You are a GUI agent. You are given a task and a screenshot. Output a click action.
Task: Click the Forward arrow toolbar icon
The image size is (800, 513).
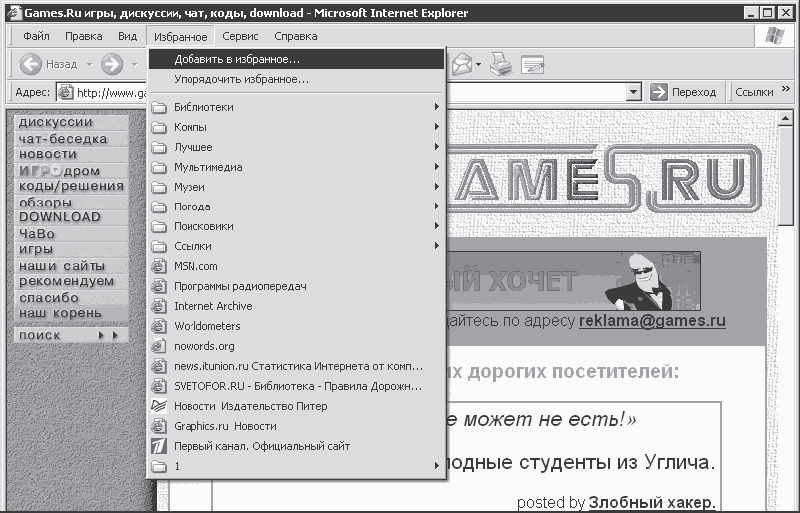coord(112,64)
